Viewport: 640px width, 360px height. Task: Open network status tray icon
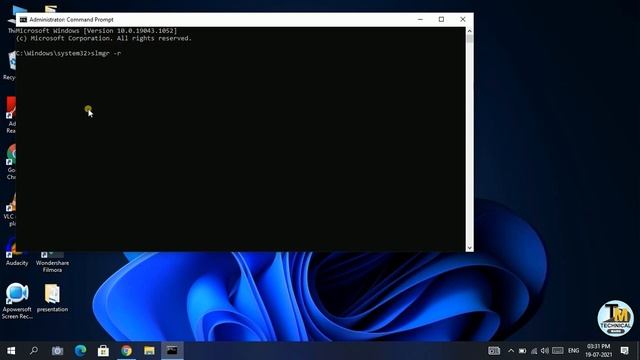click(533, 351)
